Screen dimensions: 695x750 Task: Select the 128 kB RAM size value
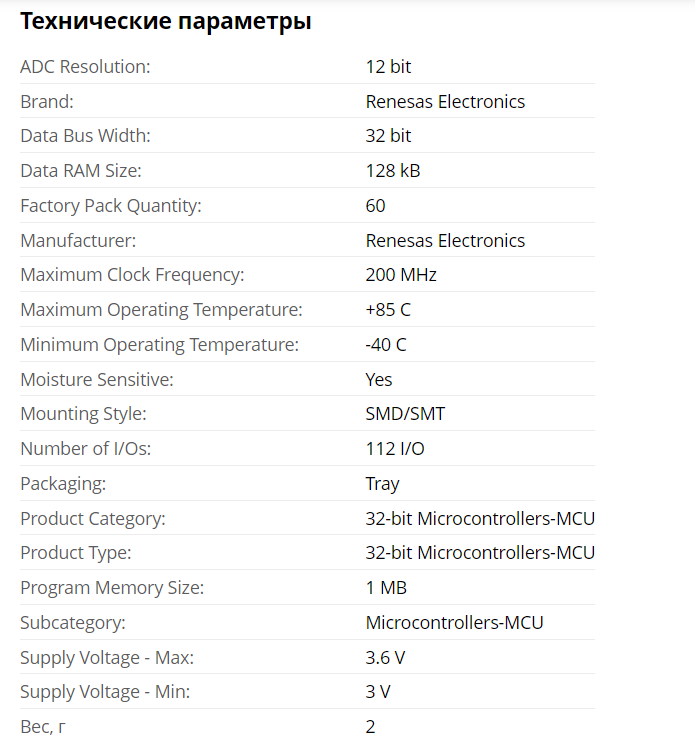coord(393,171)
